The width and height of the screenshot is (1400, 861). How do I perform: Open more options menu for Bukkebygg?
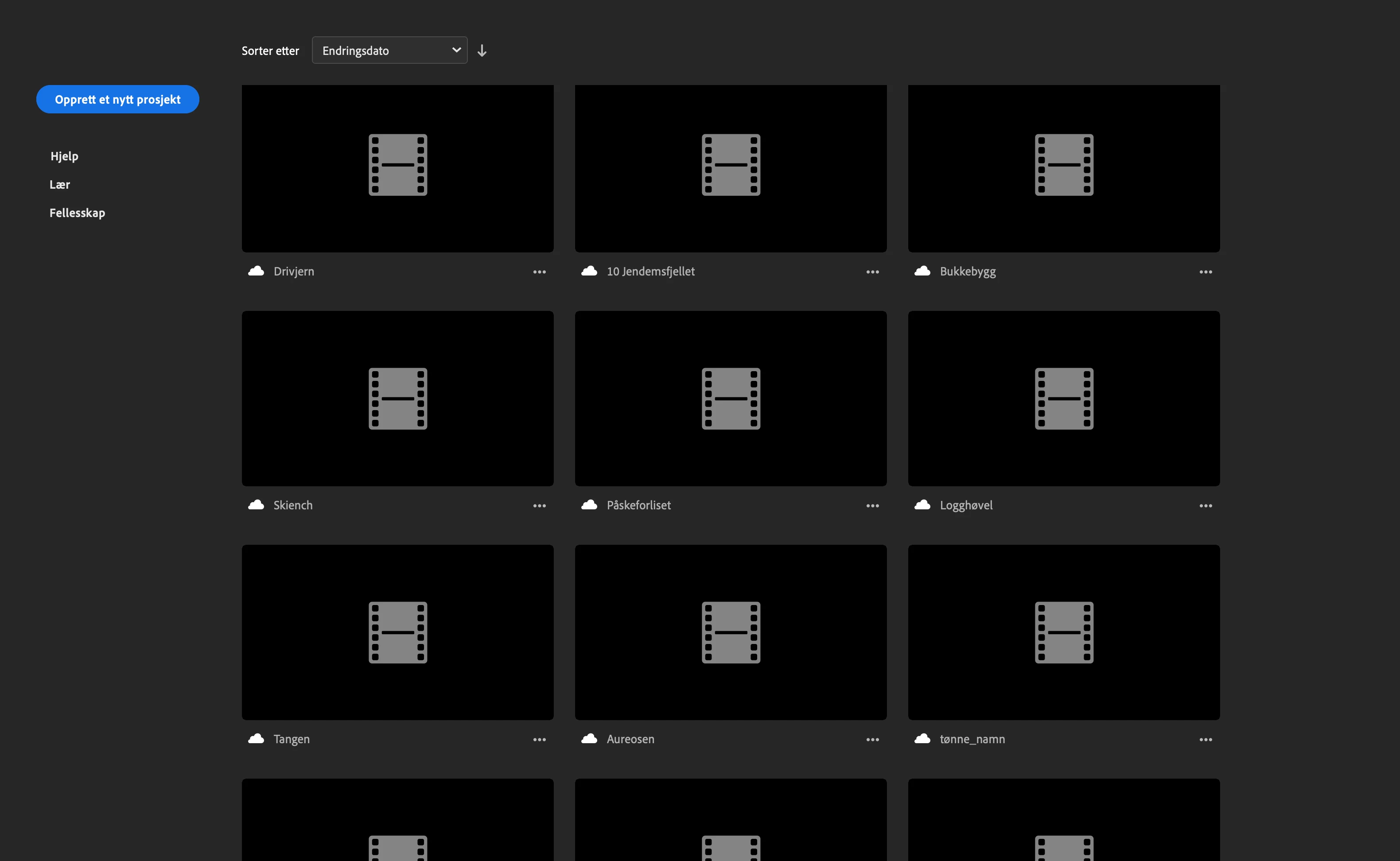[x=1205, y=272]
